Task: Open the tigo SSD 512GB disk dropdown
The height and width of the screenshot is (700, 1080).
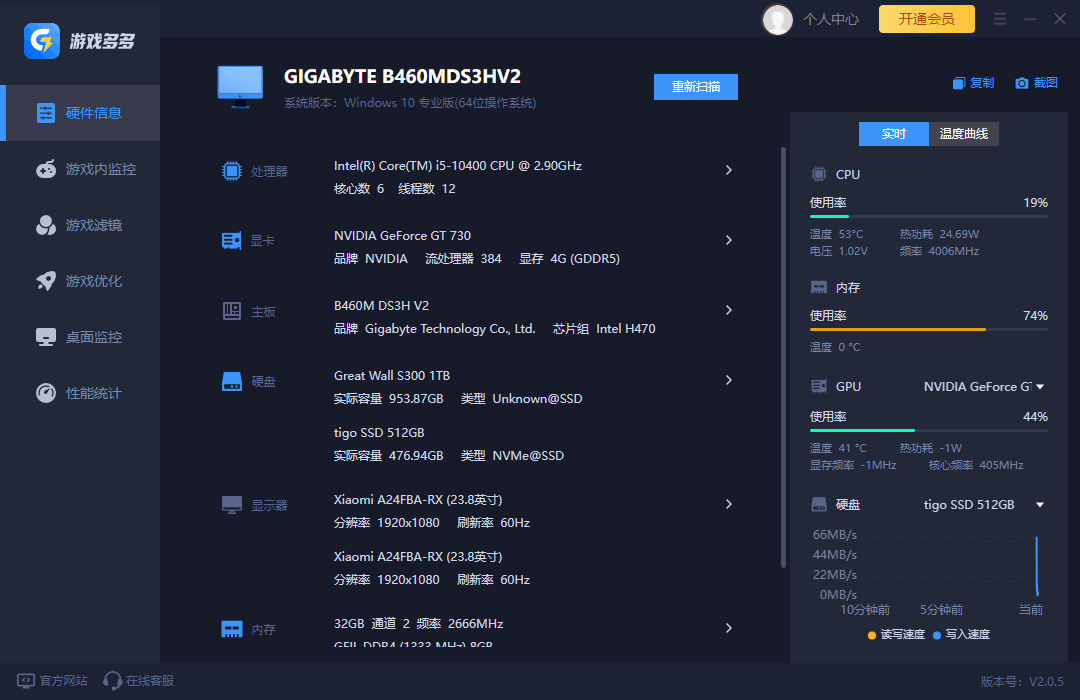Action: (x=1040, y=505)
